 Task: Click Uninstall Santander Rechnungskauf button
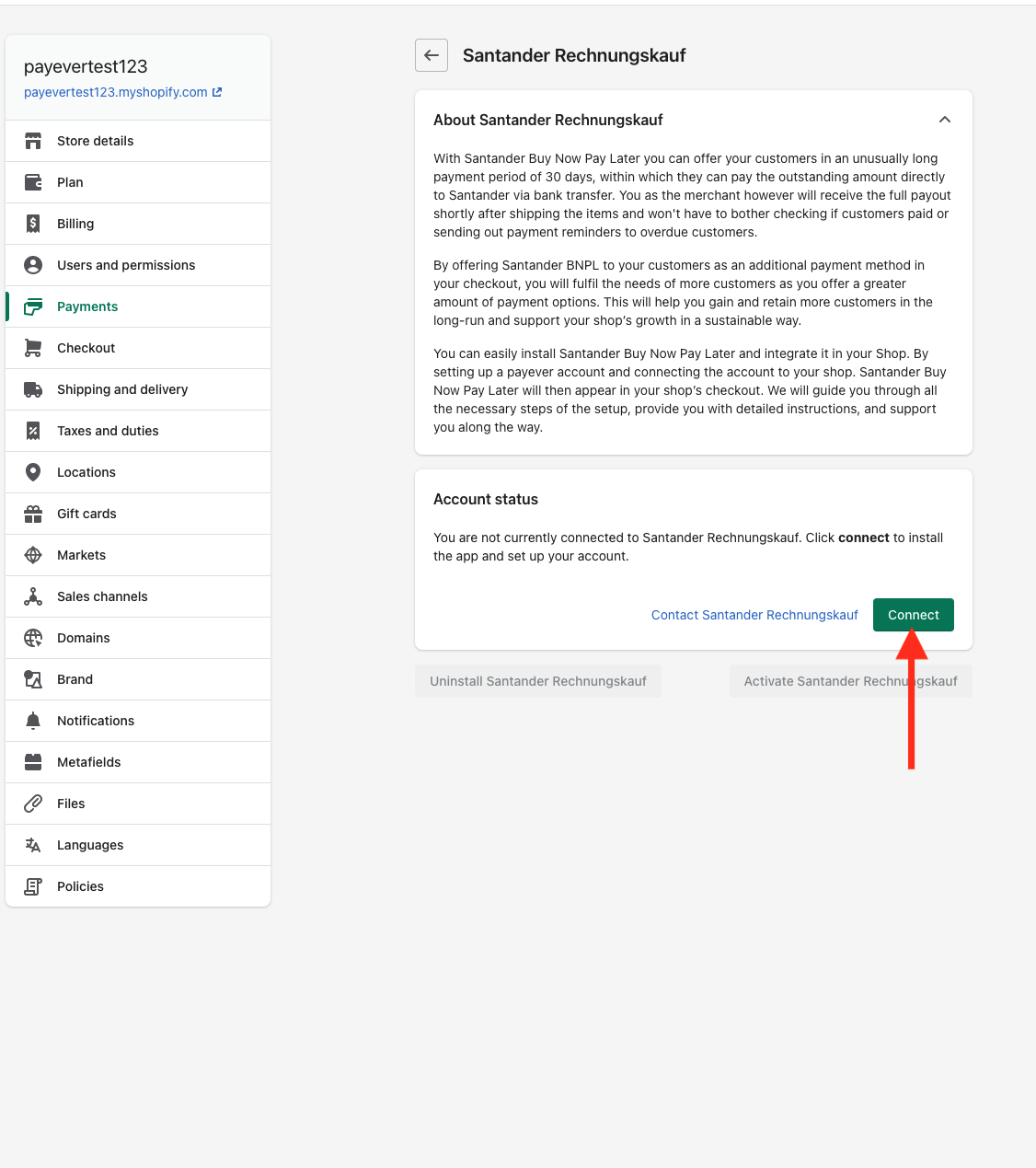tap(538, 681)
